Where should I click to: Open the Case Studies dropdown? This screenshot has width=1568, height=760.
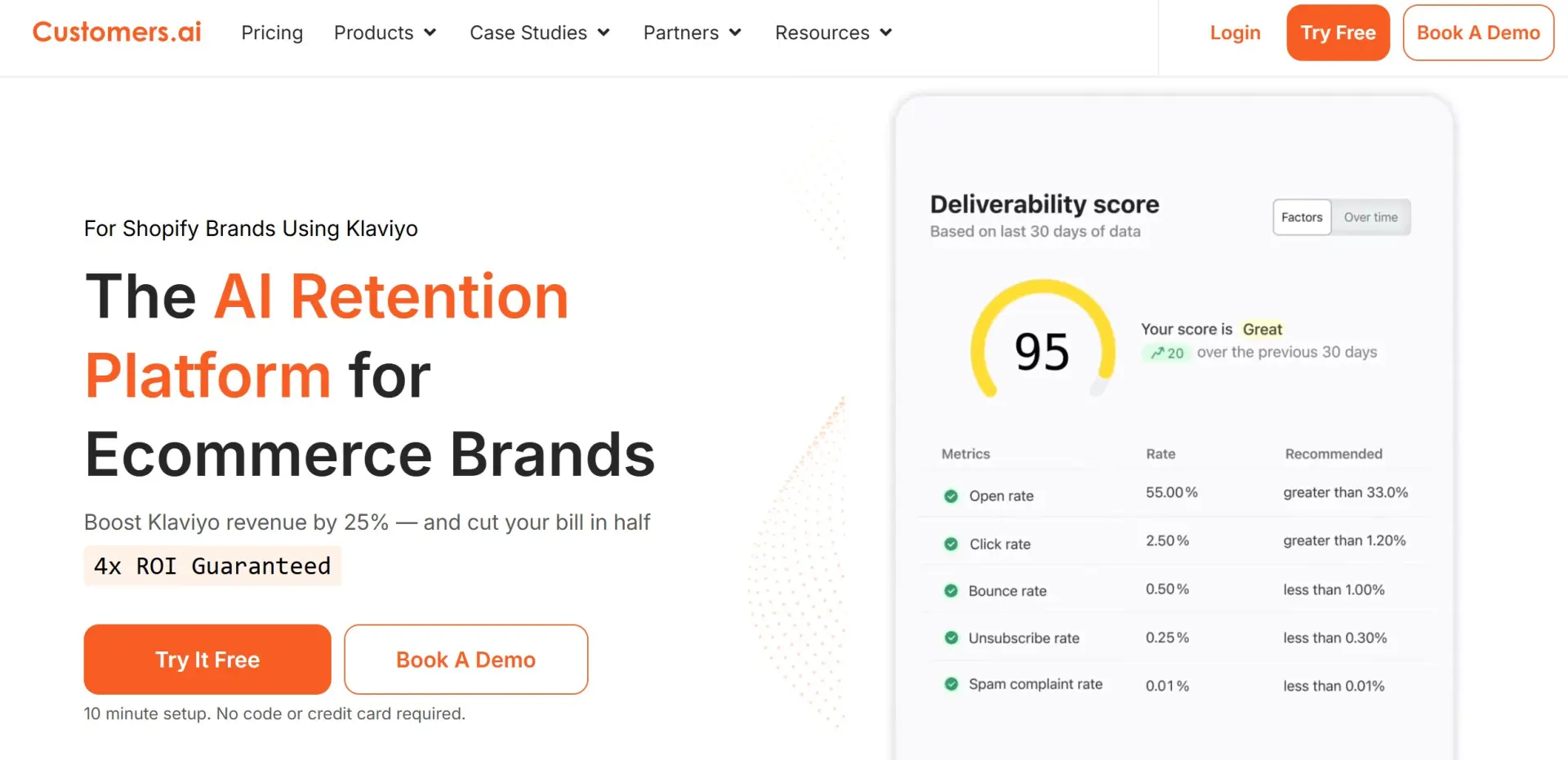pos(540,33)
